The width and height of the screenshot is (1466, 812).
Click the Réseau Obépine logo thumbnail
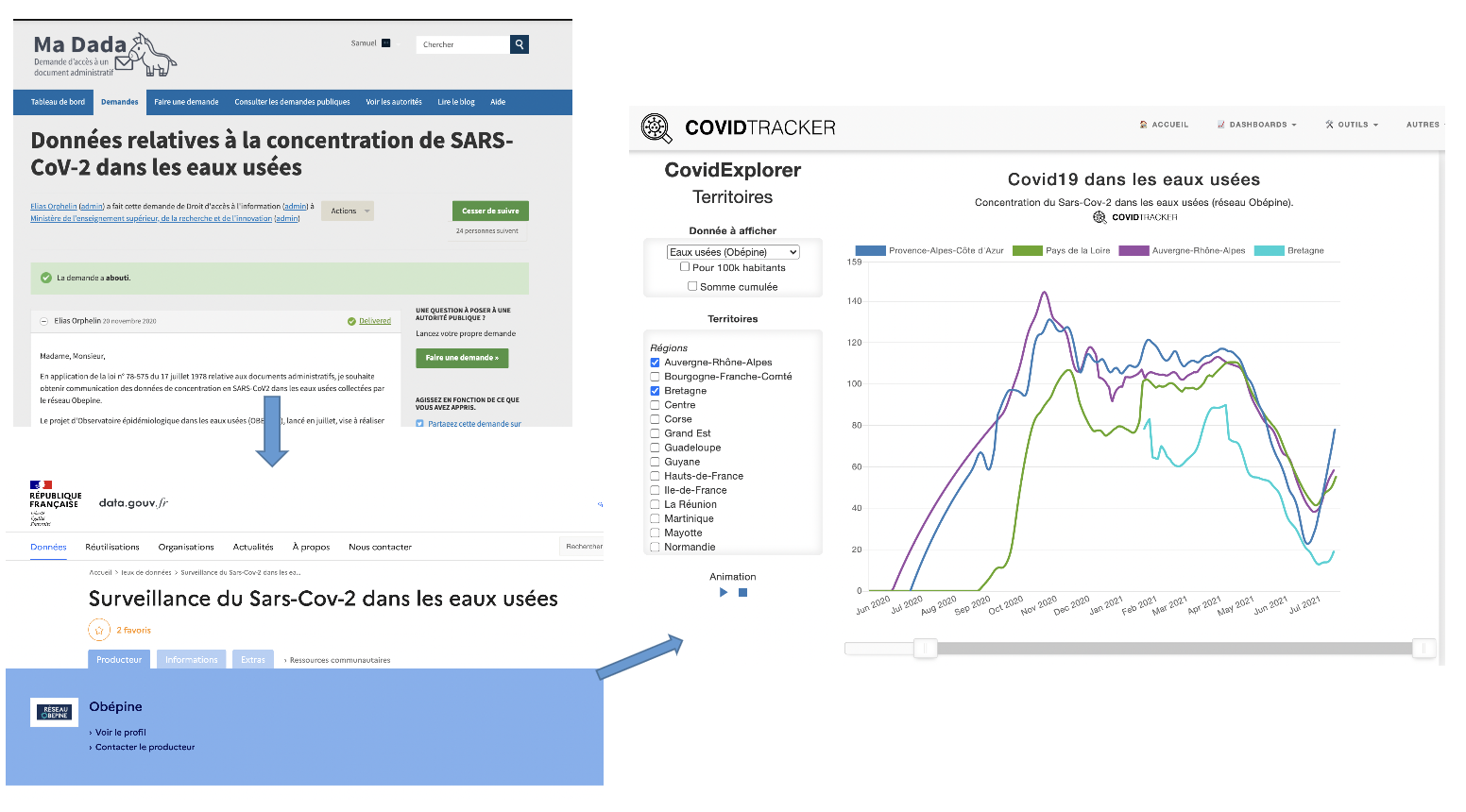[54, 713]
